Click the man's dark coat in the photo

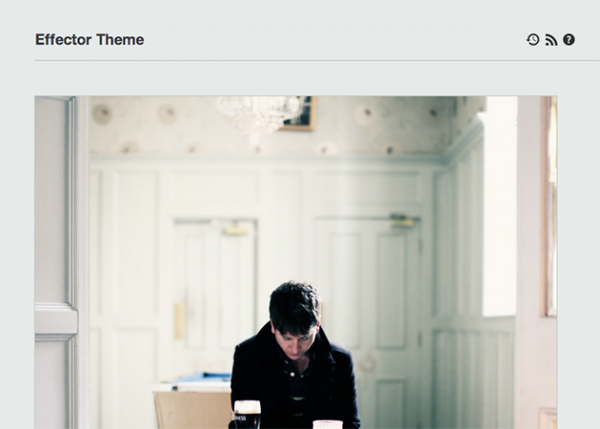pyautogui.click(x=295, y=379)
